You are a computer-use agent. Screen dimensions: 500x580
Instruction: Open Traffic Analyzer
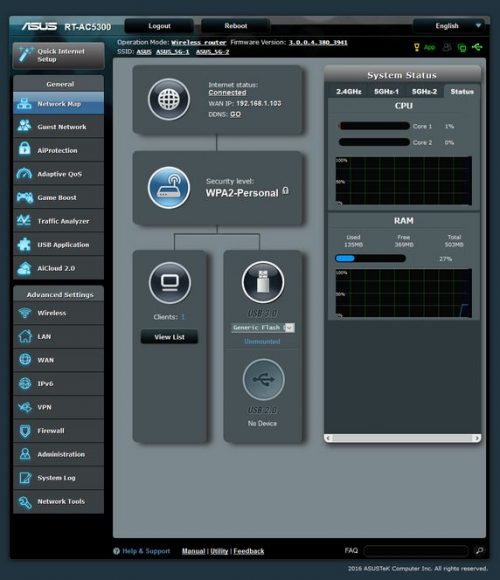(x=58, y=221)
